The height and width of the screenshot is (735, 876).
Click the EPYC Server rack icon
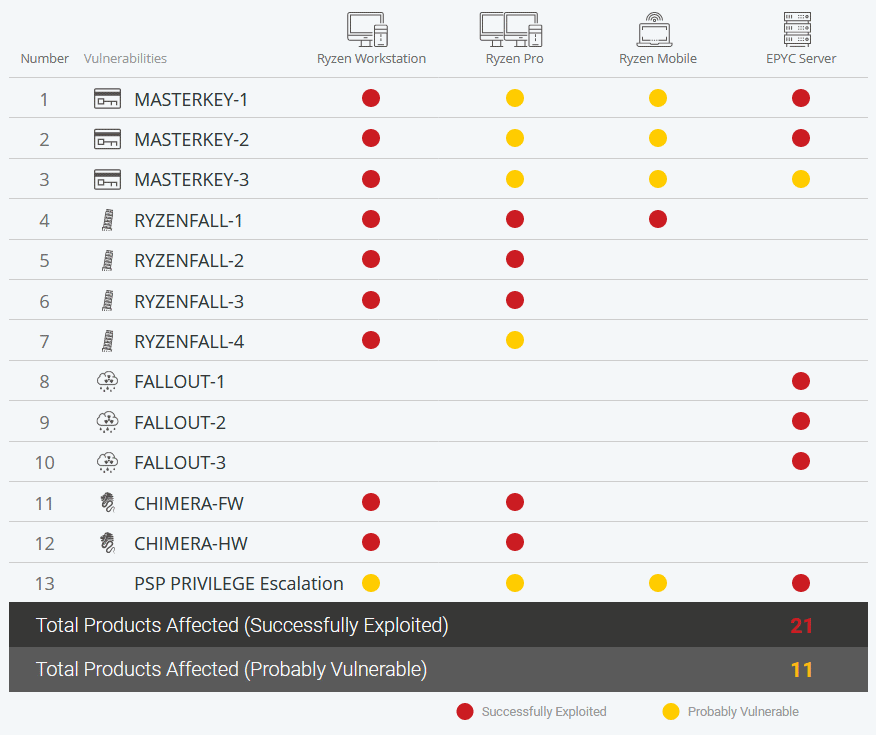797,27
